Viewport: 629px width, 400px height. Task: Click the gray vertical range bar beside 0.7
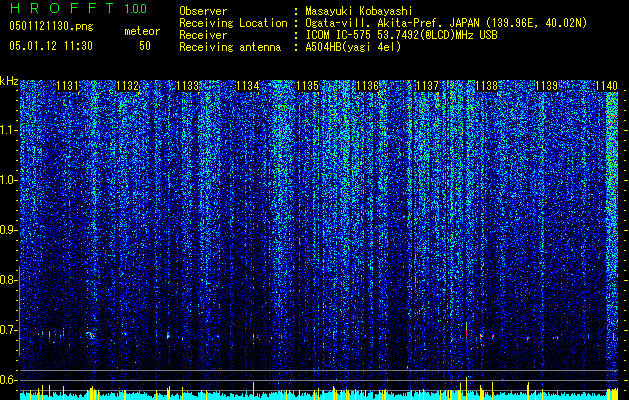click(x=19, y=310)
